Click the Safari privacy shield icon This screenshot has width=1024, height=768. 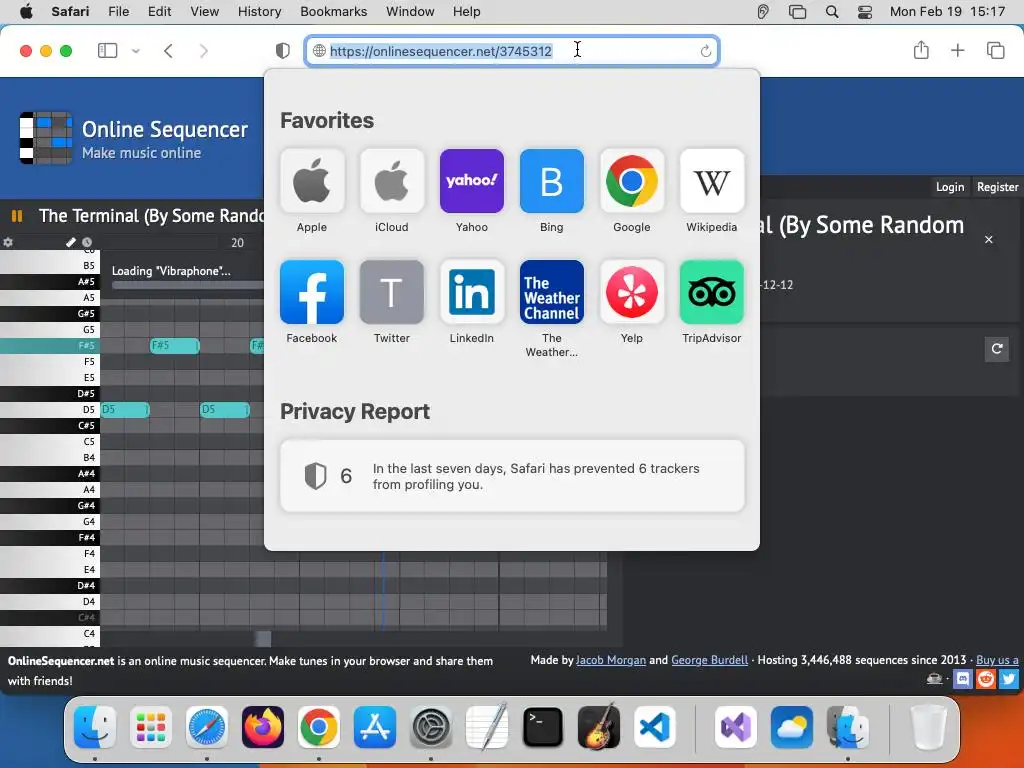[283, 51]
